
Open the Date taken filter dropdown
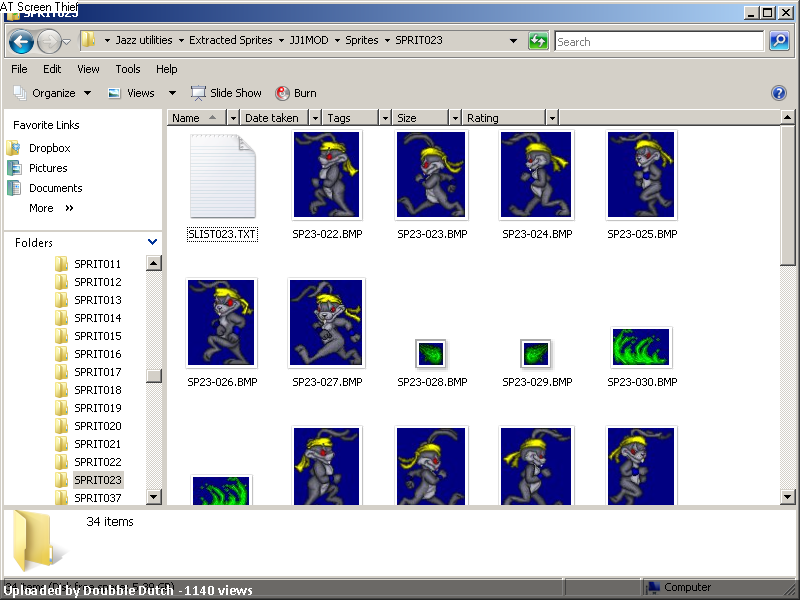point(315,118)
